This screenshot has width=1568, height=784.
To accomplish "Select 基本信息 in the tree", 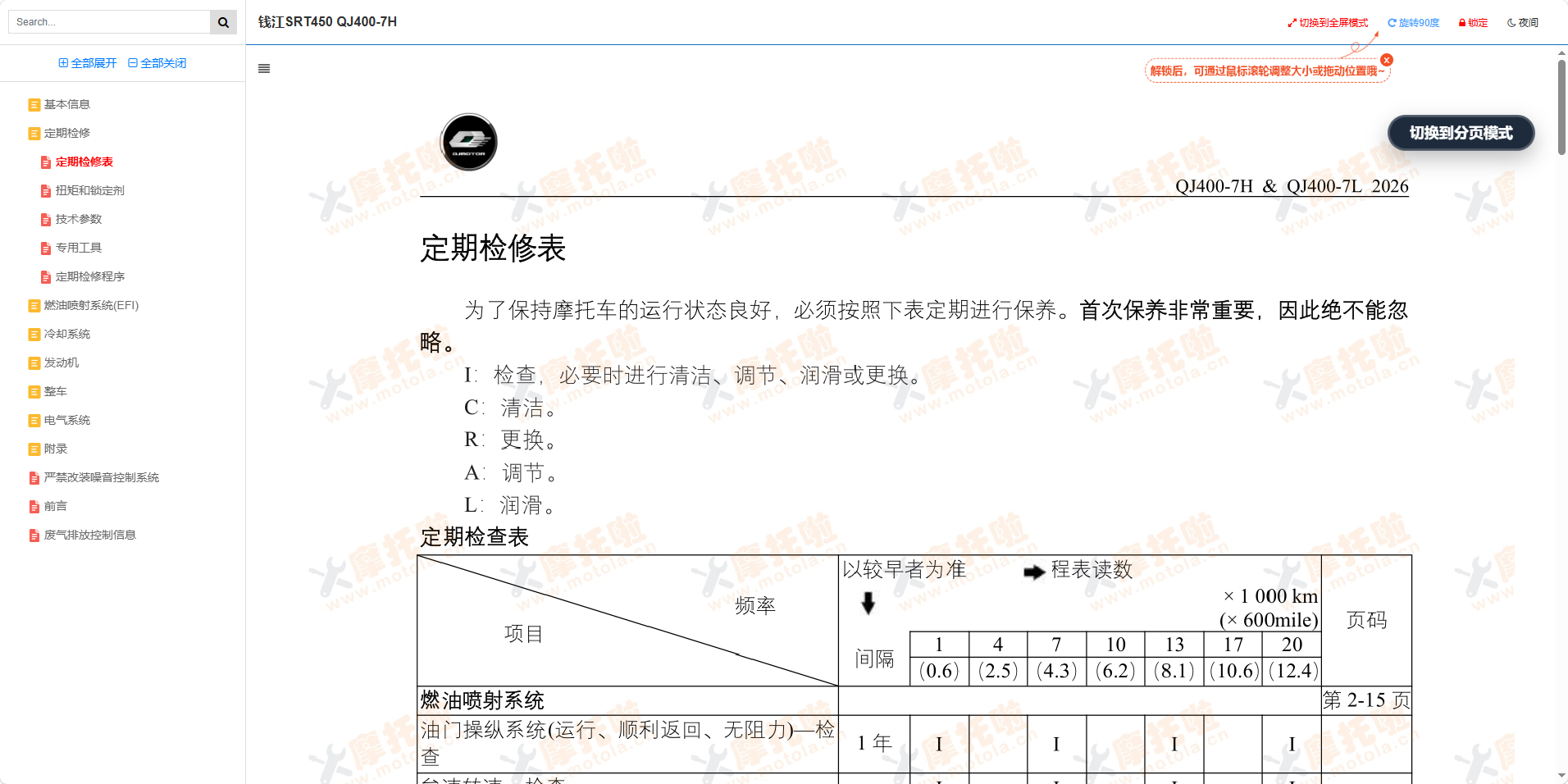I will (x=67, y=104).
